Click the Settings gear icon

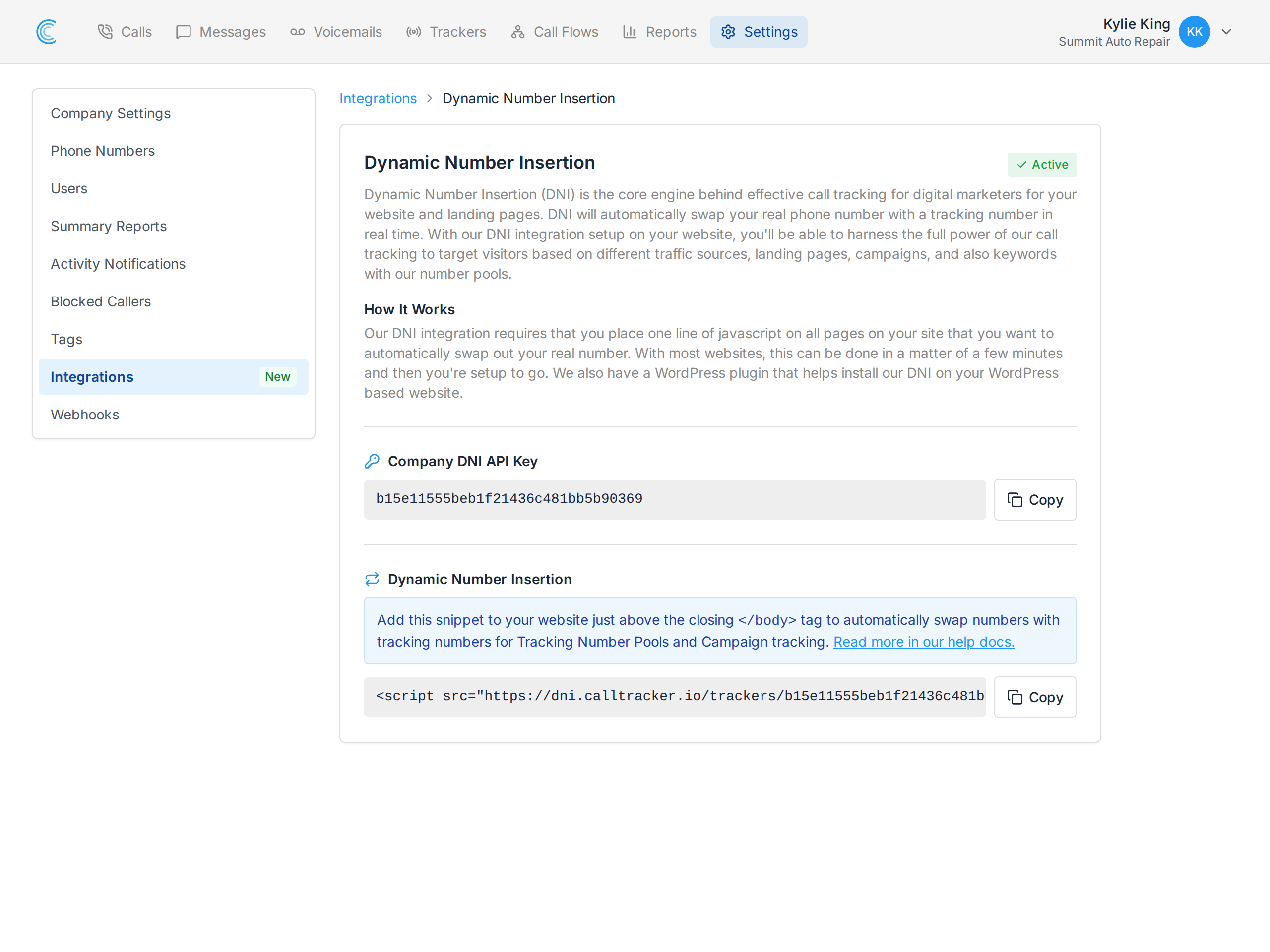[728, 32]
